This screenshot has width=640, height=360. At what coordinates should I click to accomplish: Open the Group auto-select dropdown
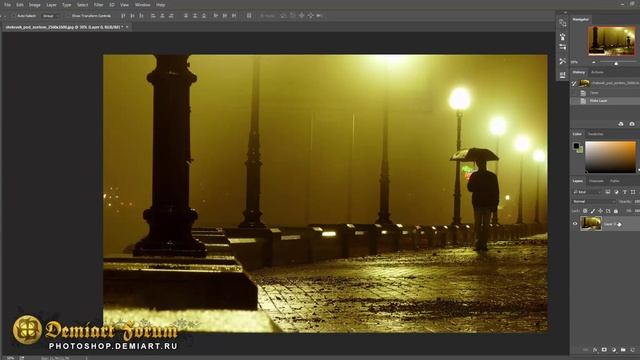[x=51, y=16]
